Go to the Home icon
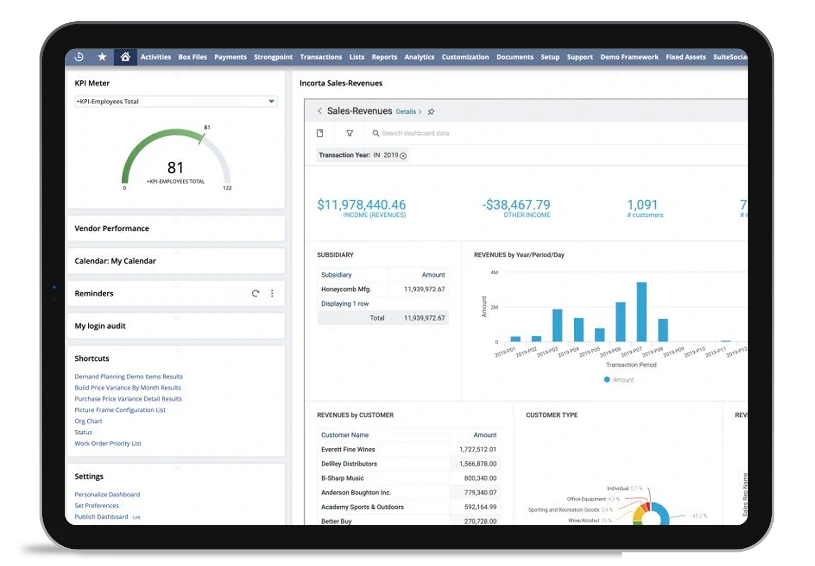The width and height of the screenshot is (815, 566). pos(125,57)
